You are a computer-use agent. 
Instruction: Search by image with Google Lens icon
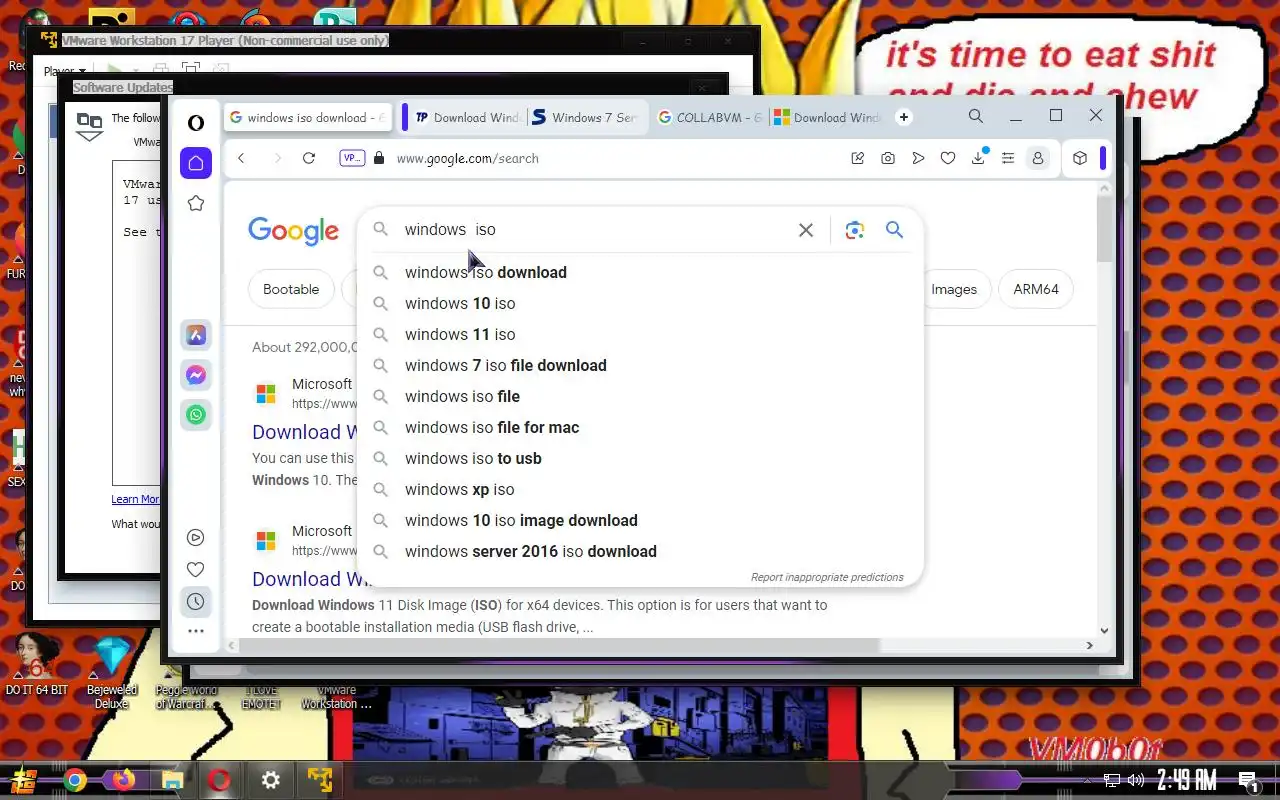pos(854,230)
